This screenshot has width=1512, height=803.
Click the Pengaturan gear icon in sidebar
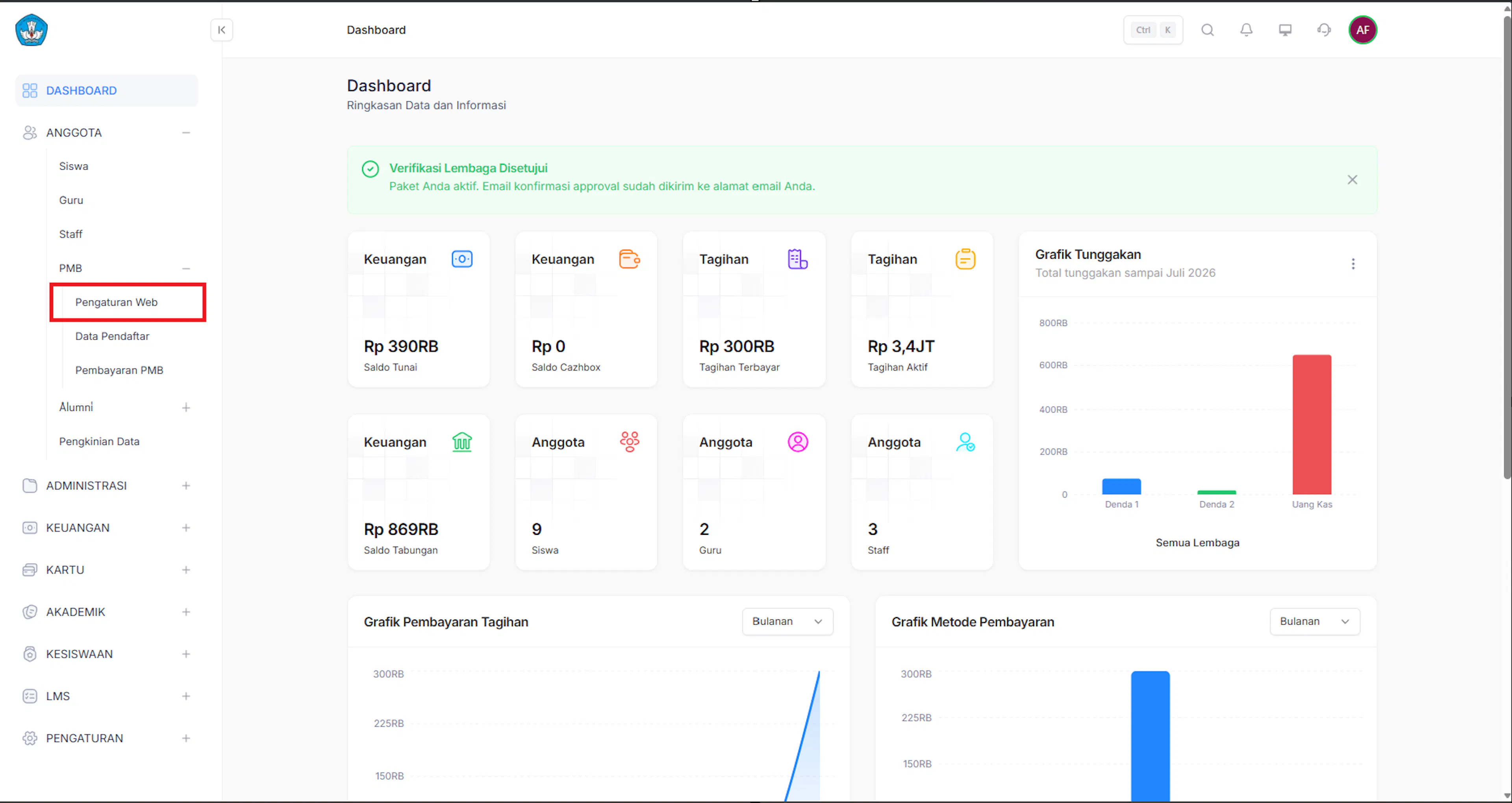click(x=30, y=738)
